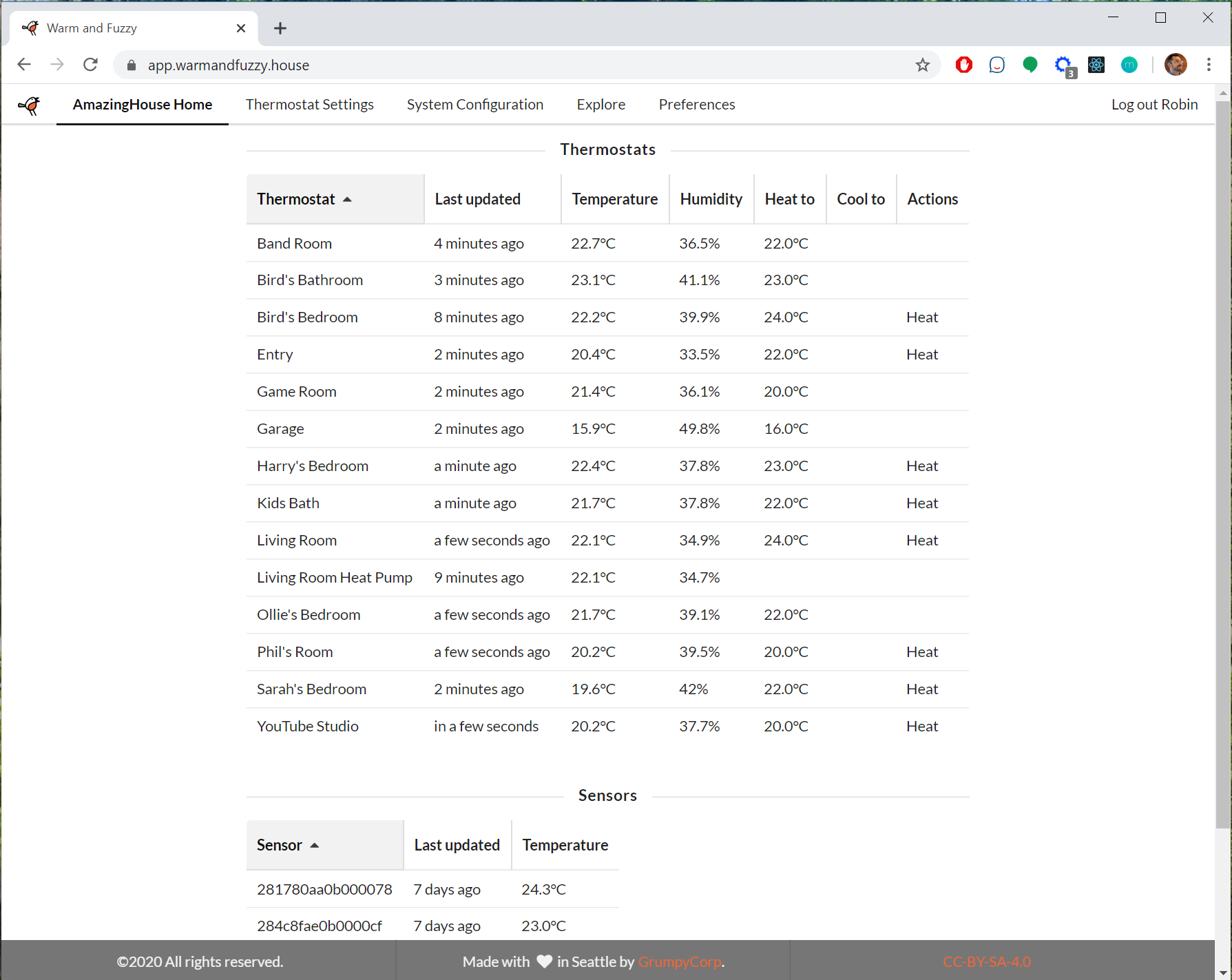Sort thermostats by Humidity column header
The image size is (1232, 980).
coord(711,199)
